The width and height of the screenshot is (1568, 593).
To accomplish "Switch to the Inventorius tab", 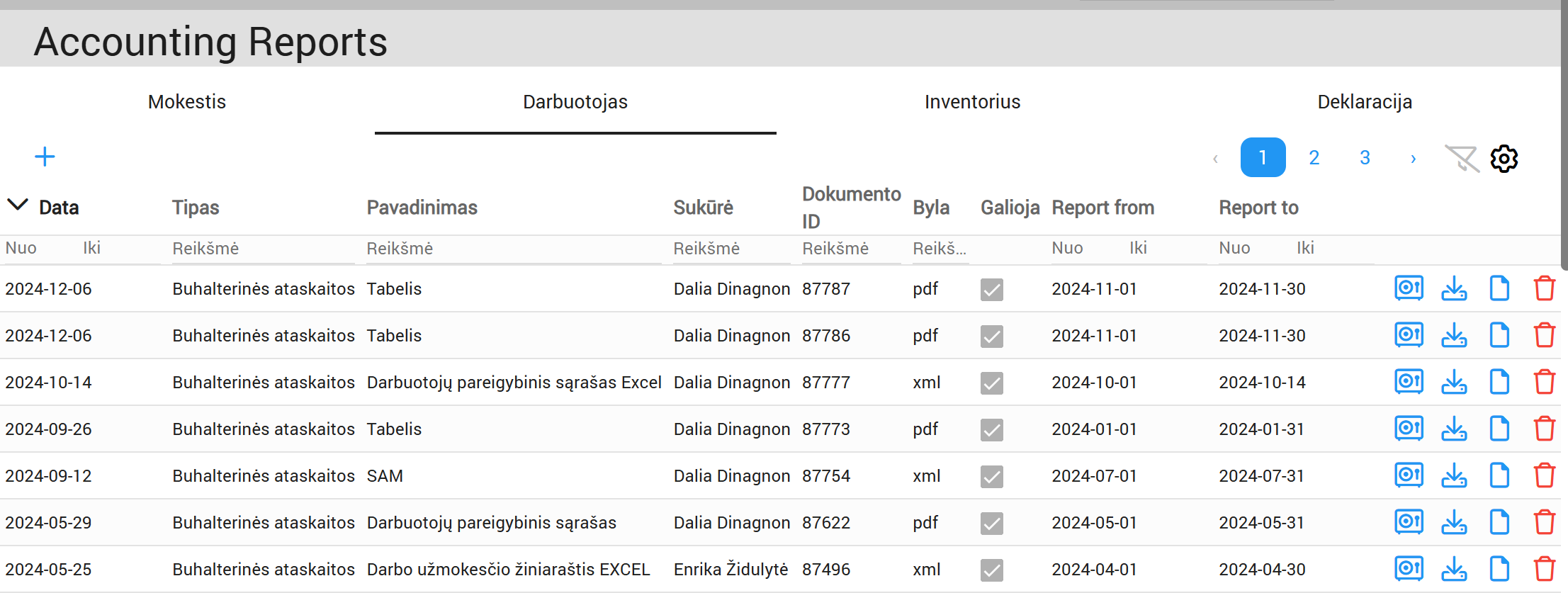I will tap(972, 102).
